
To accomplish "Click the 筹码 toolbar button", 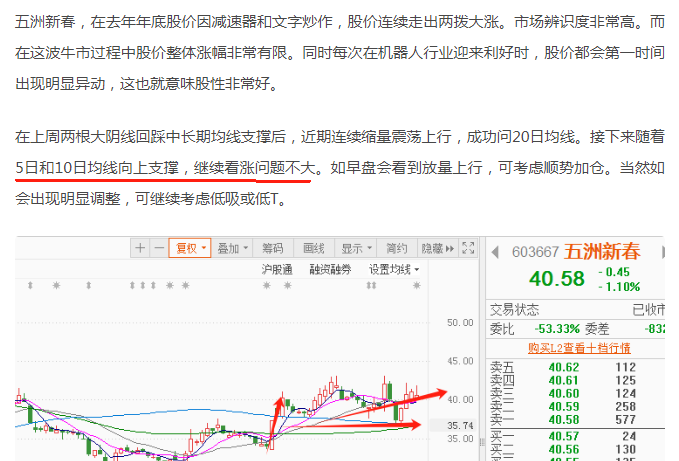I will tap(273, 248).
